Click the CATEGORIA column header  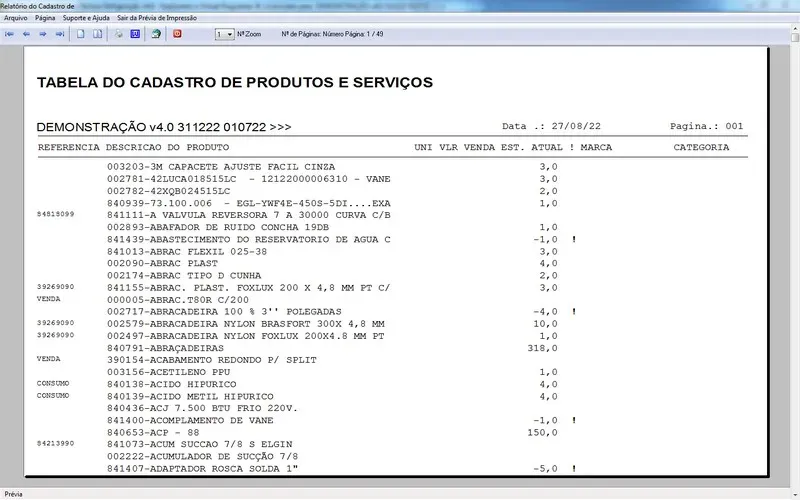click(x=701, y=147)
